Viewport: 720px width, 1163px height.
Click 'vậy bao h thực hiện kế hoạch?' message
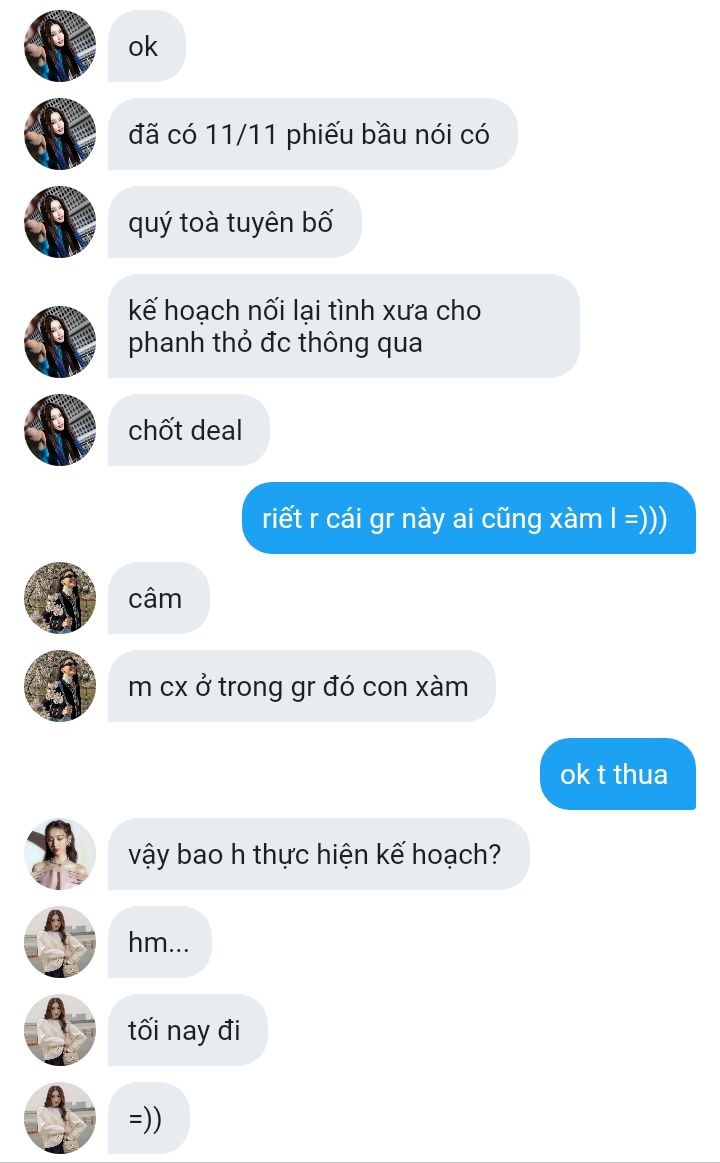319,854
